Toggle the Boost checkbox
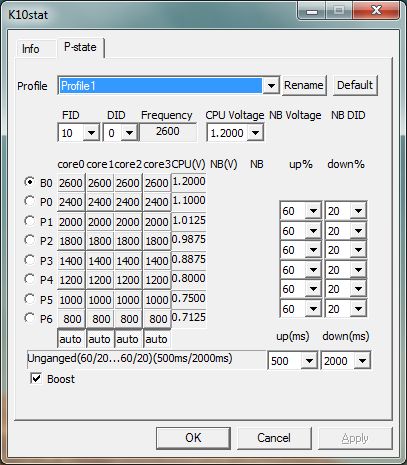 pos(36,378)
